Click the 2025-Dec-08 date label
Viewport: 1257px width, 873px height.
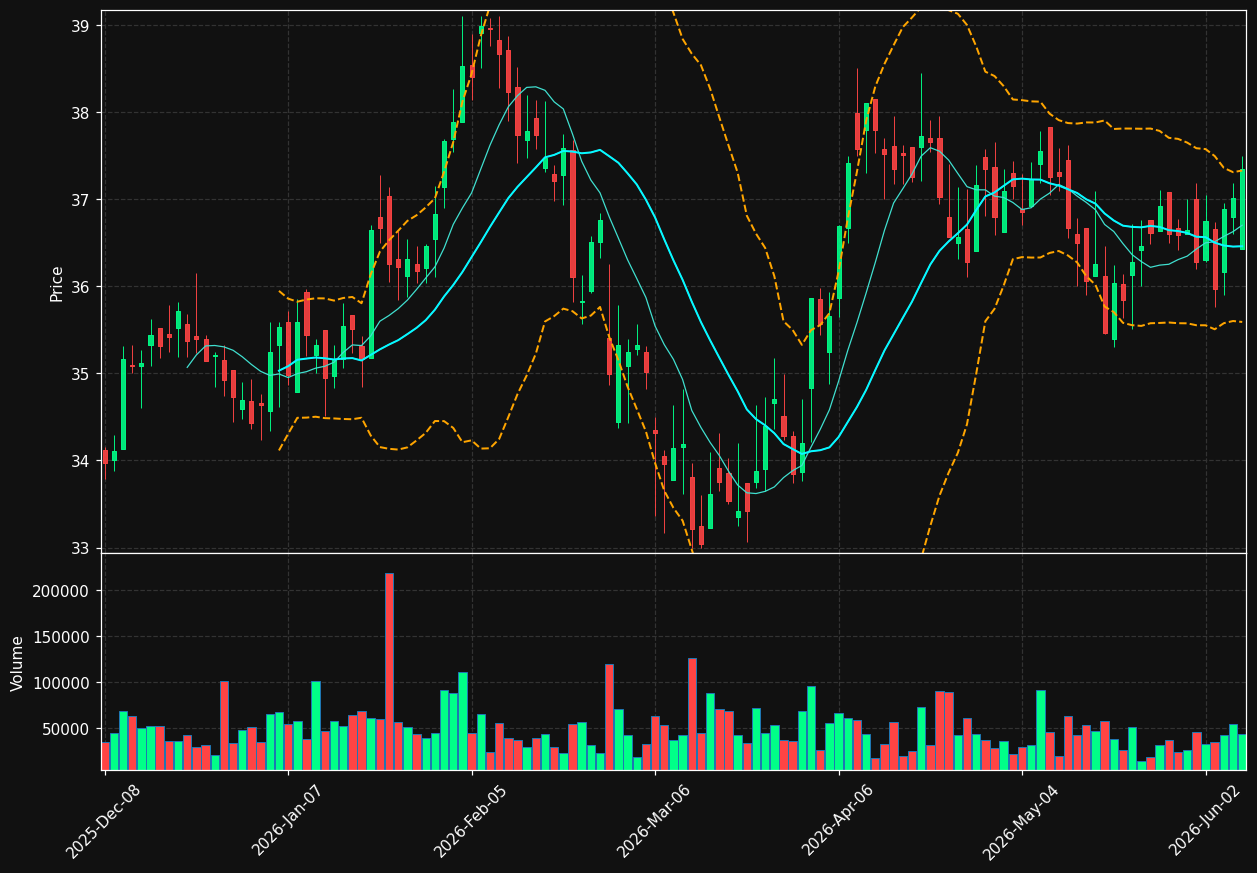tap(104, 821)
